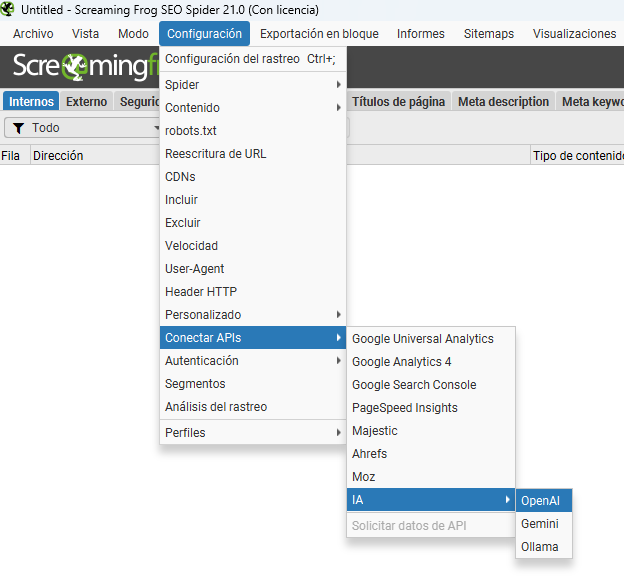Click the Tipo de contenido column header
The image size is (624, 576).
[578, 156]
